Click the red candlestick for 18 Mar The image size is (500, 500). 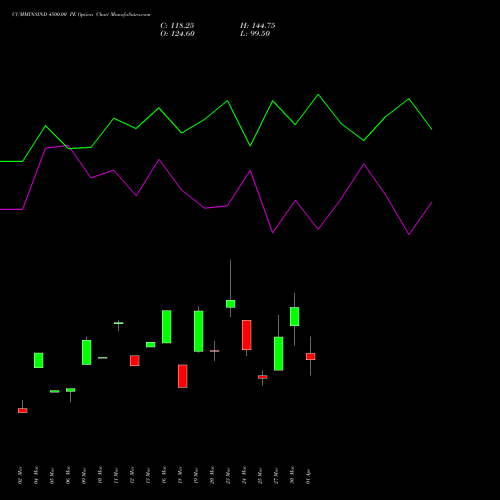(x=183, y=376)
